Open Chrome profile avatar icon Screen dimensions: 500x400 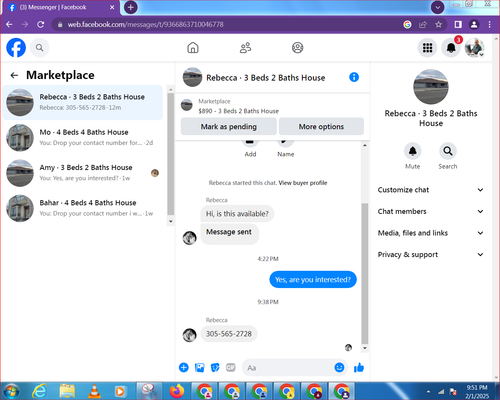474,24
